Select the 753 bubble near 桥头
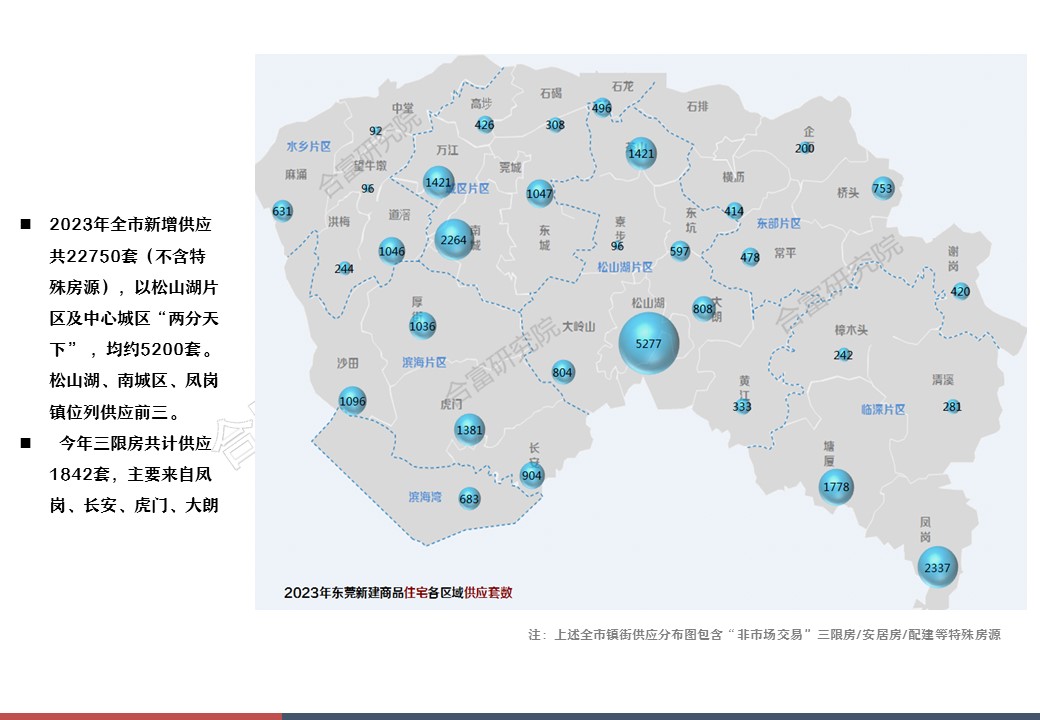 point(882,188)
